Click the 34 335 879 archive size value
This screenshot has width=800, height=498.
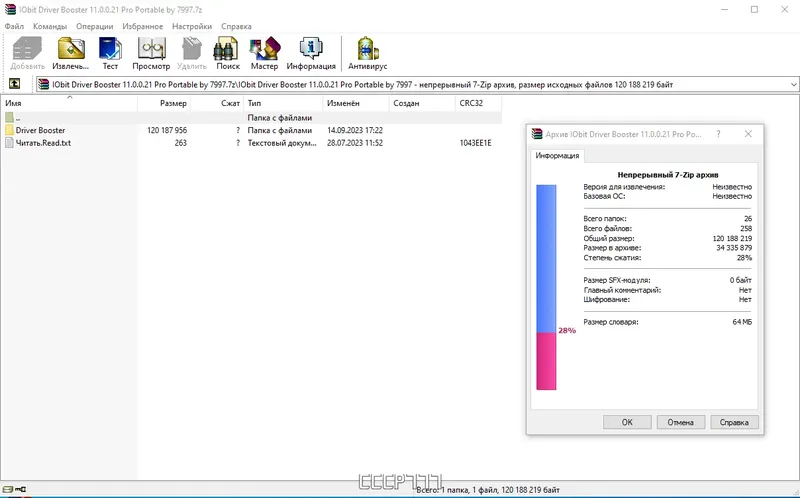tap(734, 248)
